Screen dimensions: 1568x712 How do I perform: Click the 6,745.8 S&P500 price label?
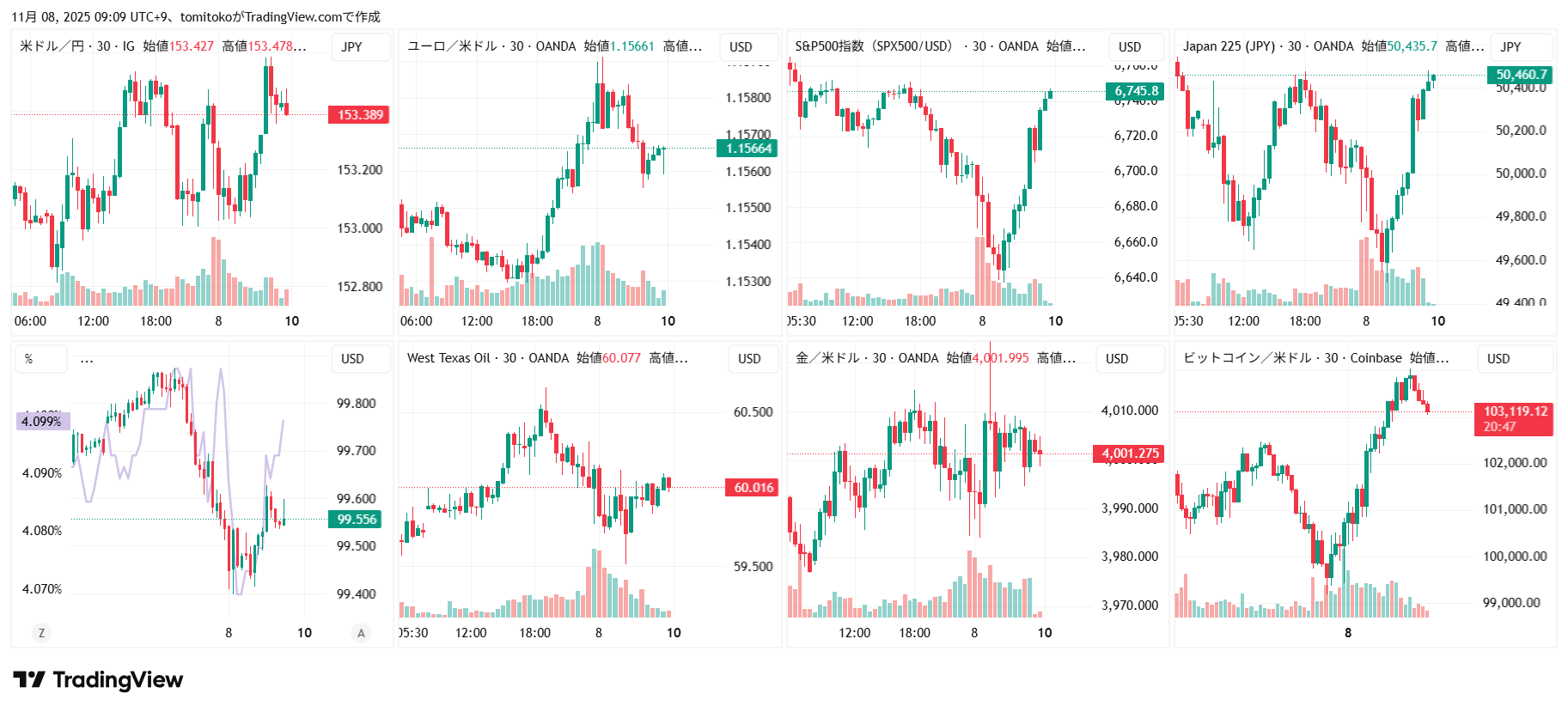coord(1136,91)
